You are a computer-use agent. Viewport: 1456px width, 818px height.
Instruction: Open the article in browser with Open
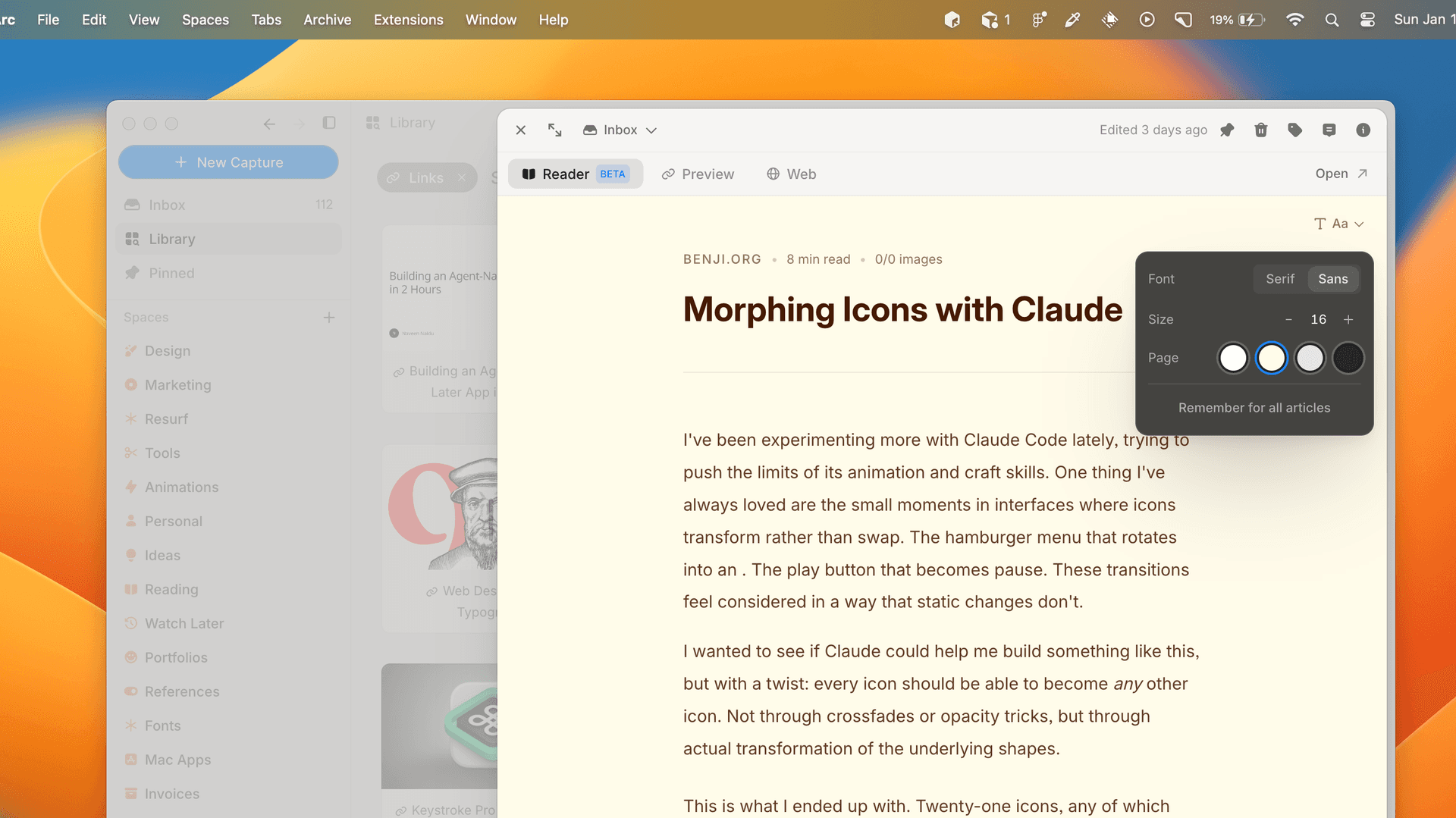(x=1341, y=174)
